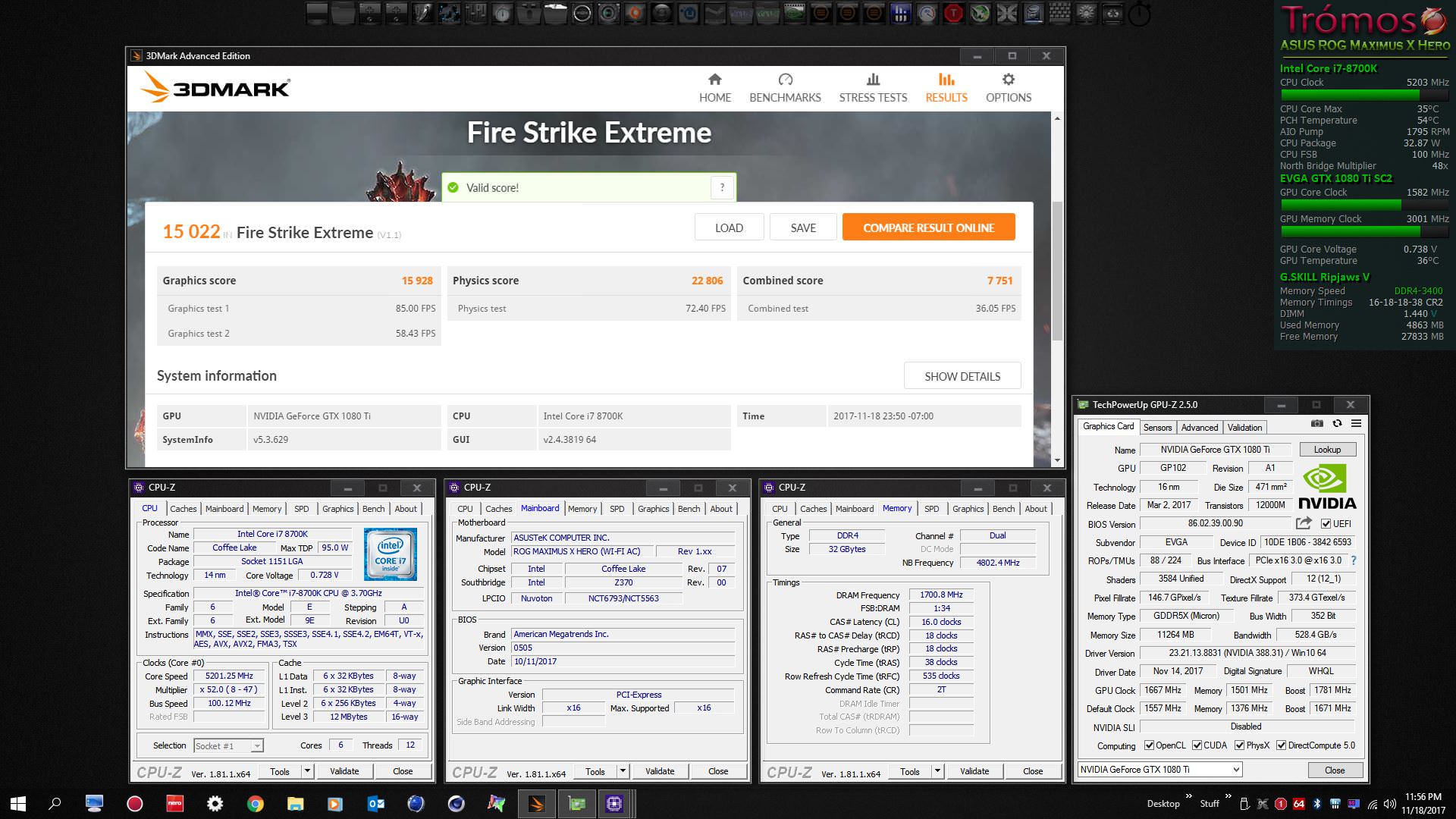Click the 3DMARK logo
This screenshot has width=1456, height=819.
click(215, 87)
